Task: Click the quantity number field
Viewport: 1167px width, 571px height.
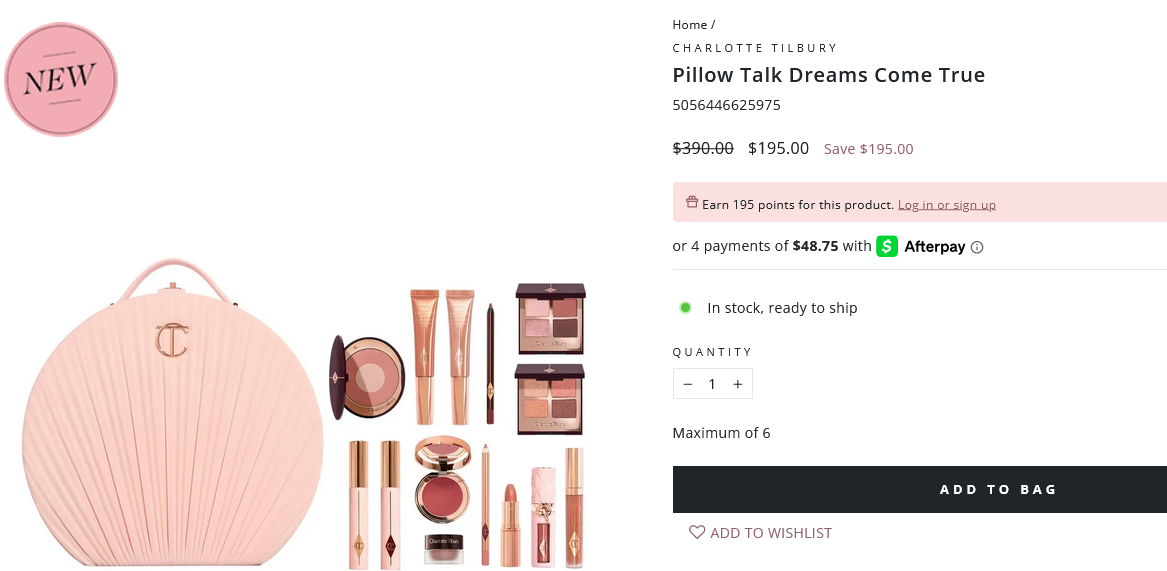Action: [x=712, y=384]
